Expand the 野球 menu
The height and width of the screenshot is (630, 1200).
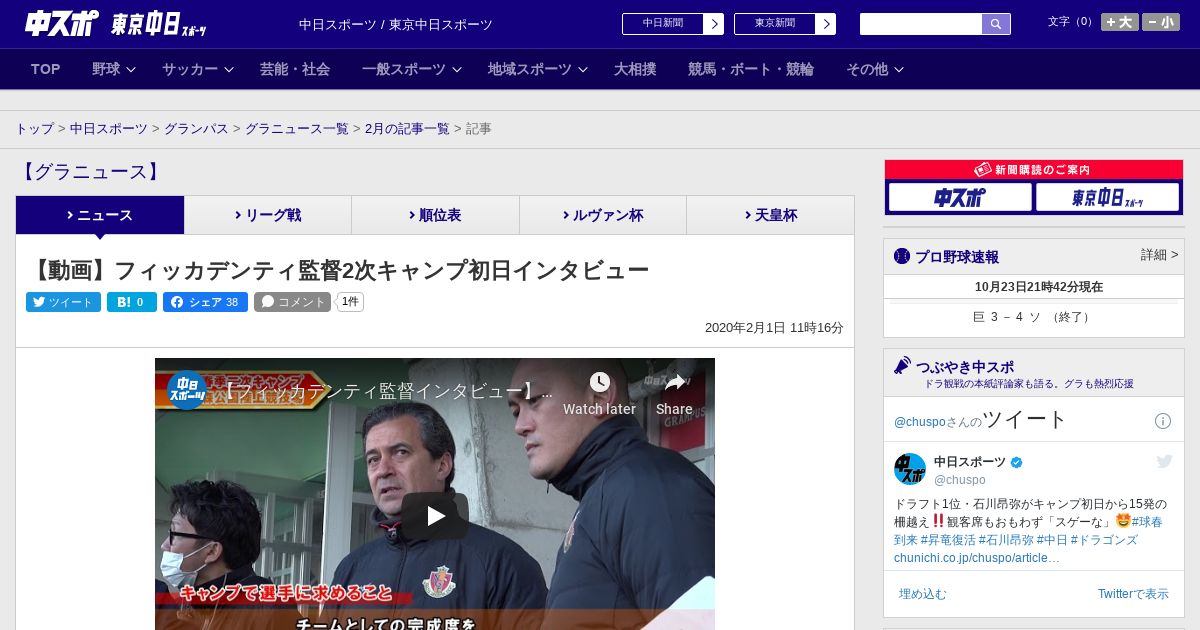tap(112, 69)
